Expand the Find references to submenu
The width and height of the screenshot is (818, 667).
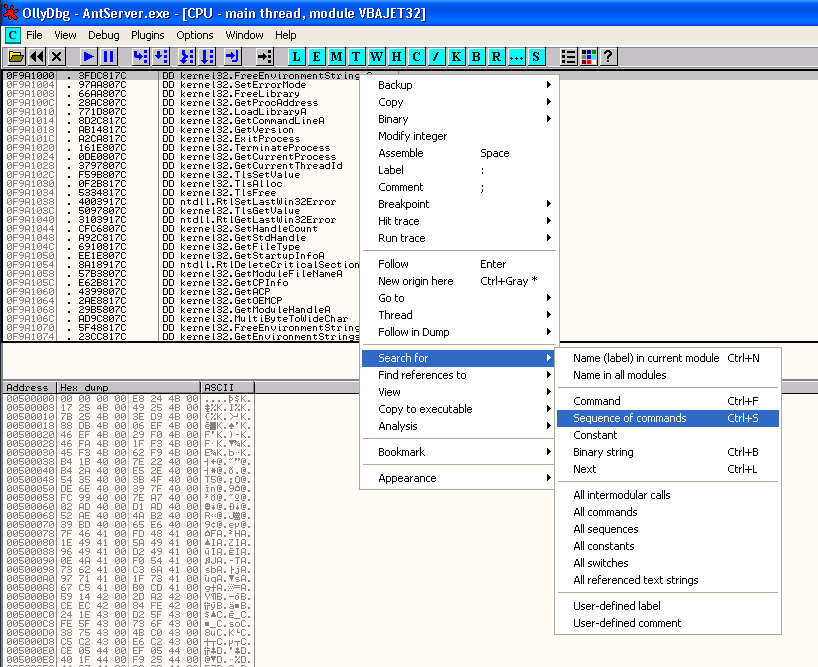[x=460, y=375]
